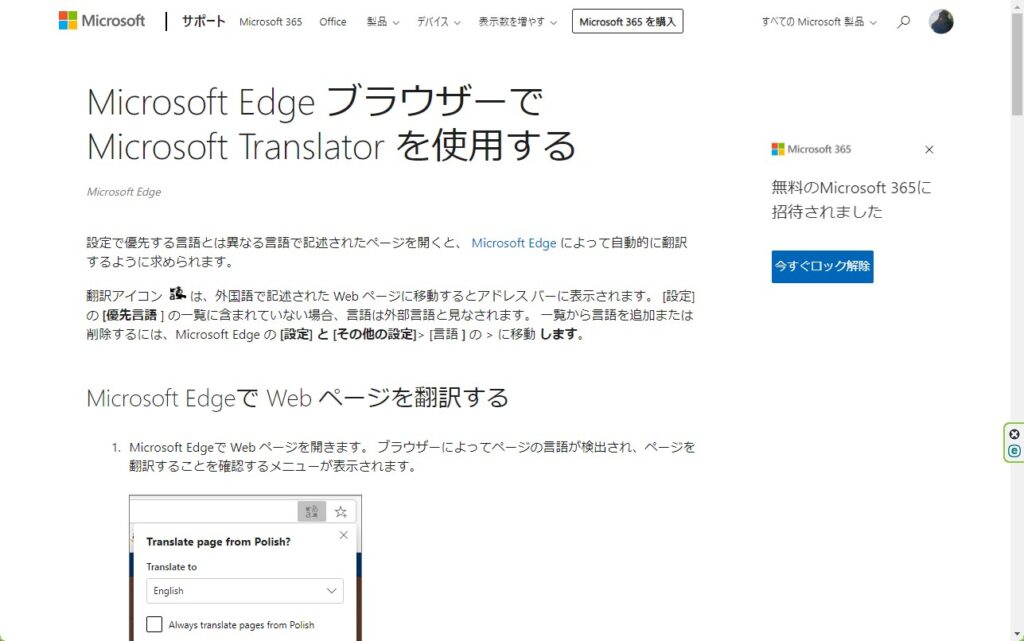Click the Microsoft logo in the header

pyautogui.click(x=102, y=21)
